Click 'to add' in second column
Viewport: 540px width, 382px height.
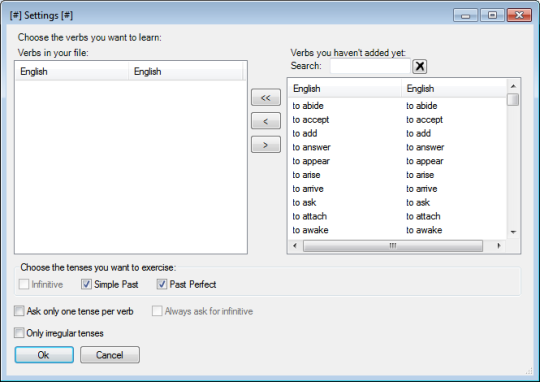418,133
